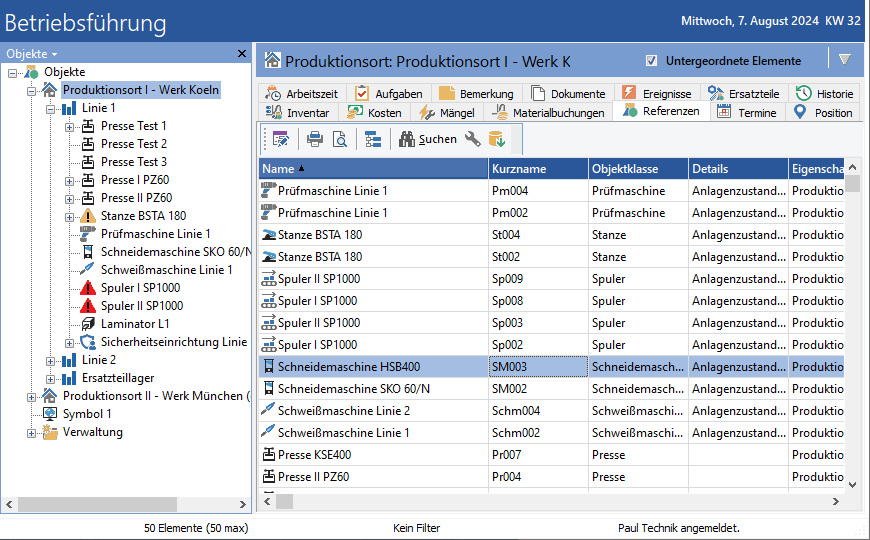Screen dimensions: 870x540
Task: Collapse Produktionsort I - Werk Koeln node
Action: [x=31, y=90]
